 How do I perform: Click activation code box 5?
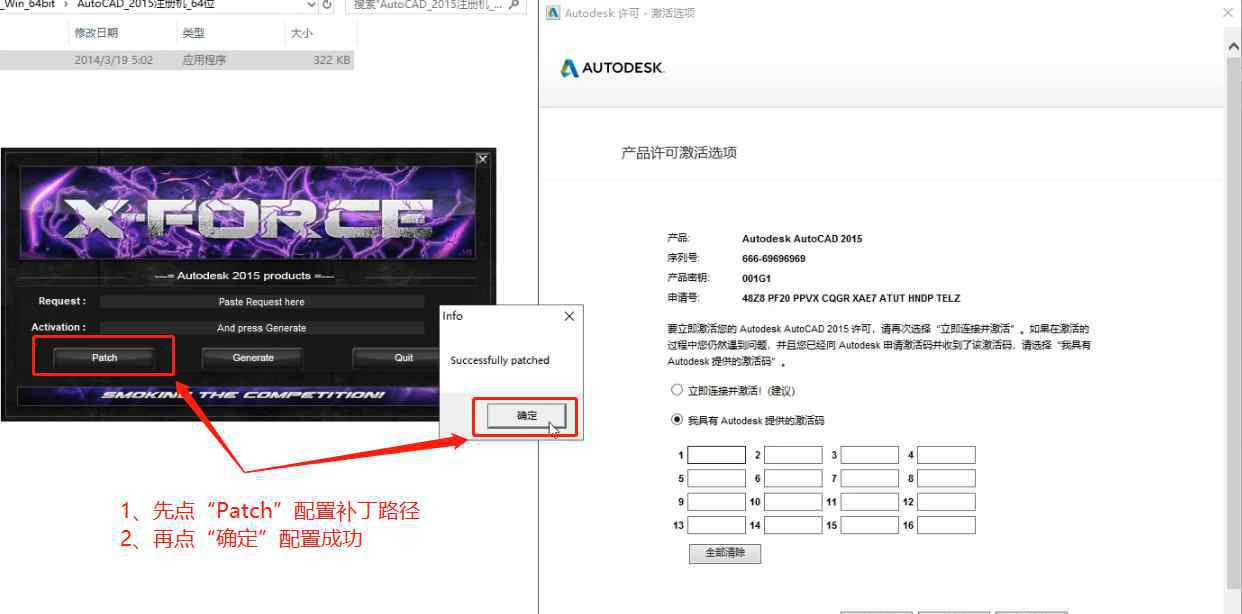pyautogui.click(x=717, y=479)
